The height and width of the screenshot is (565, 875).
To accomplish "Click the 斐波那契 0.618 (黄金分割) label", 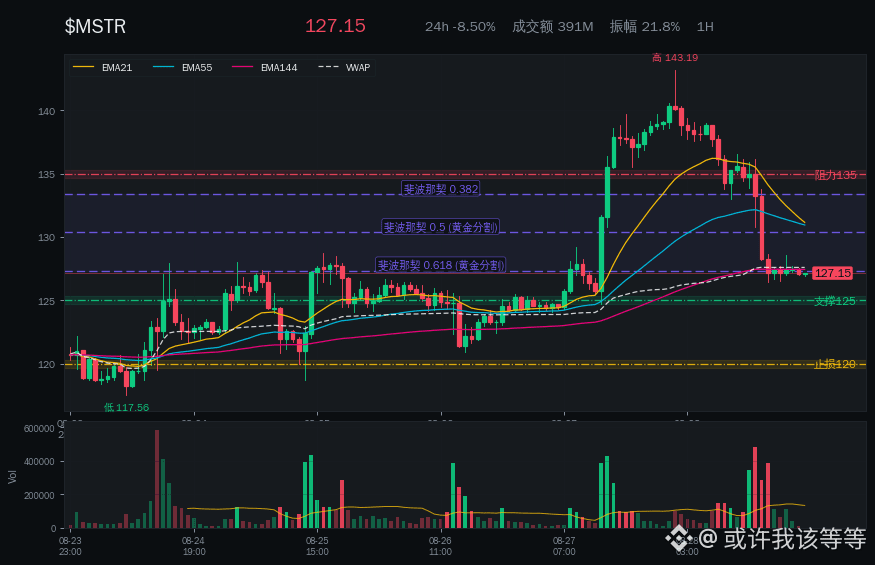I will click(x=440, y=265).
